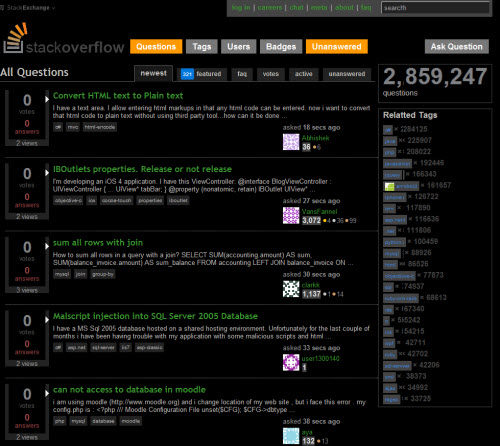Click the java tag in Related Tags
The image size is (500, 446).
pyautogui.click(x=390, y=141)
